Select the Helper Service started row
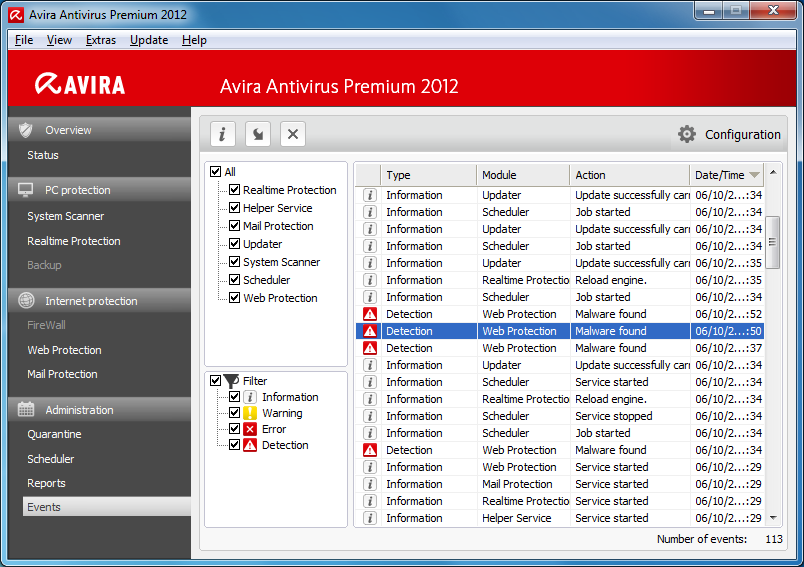The width and height of the screenshot is (804, 567). pyautogui.click(x=559, y=518)
